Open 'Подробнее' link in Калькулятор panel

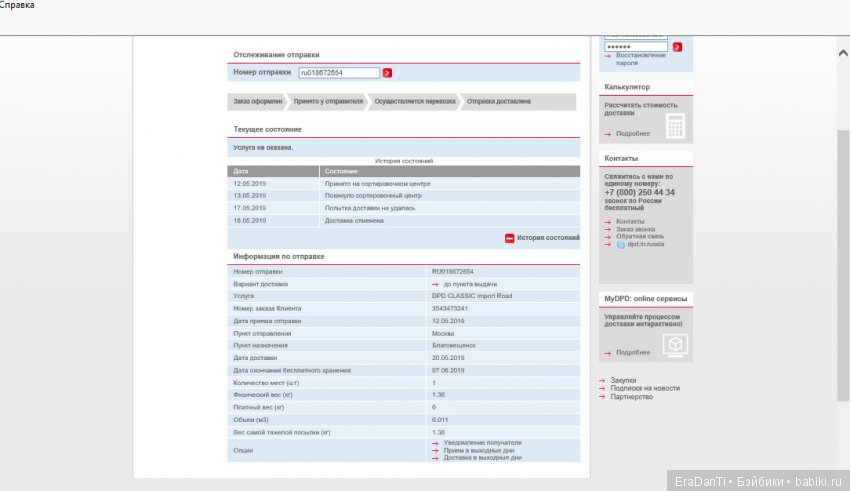[x=633, y=134]
